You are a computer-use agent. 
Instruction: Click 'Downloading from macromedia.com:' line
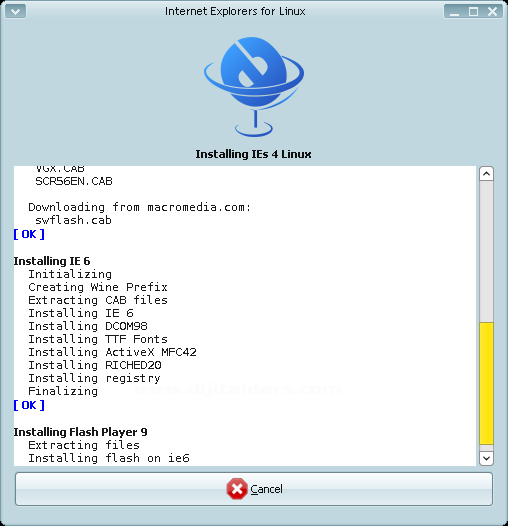pos(139,207)
